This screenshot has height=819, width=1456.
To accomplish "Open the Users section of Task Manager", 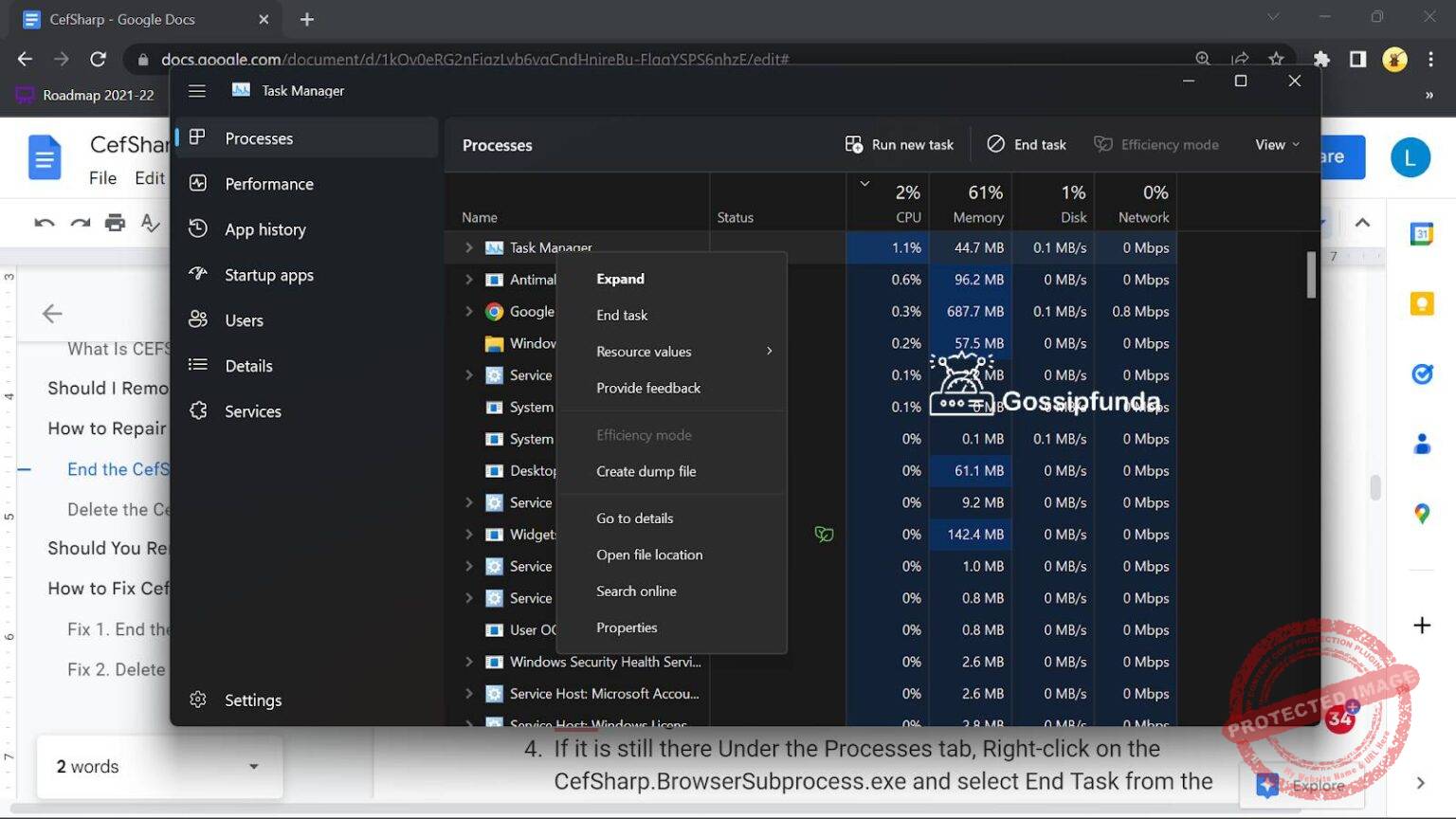I will [x=243, y=319].
